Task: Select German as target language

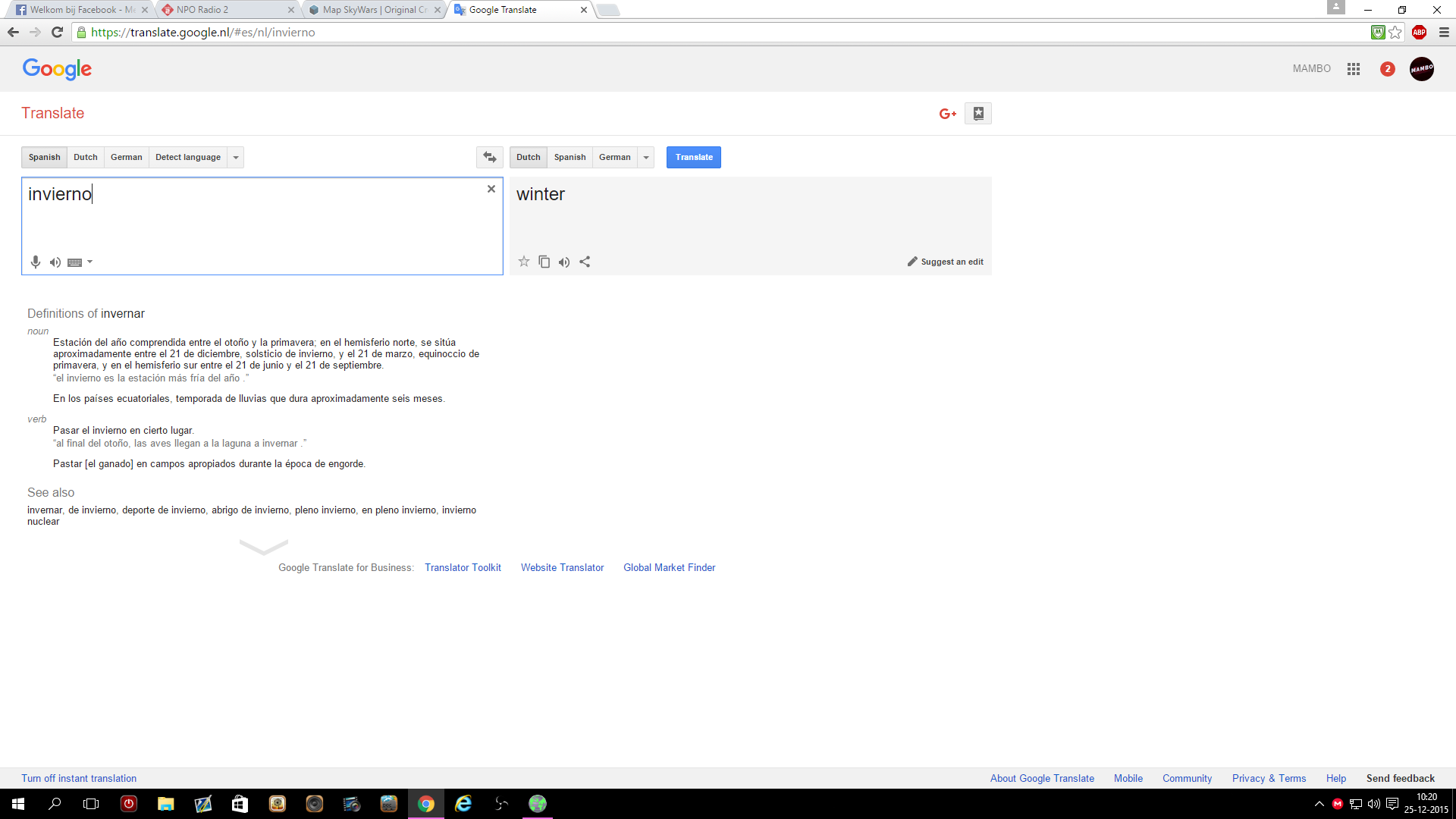Action: (x=615, y=157)
